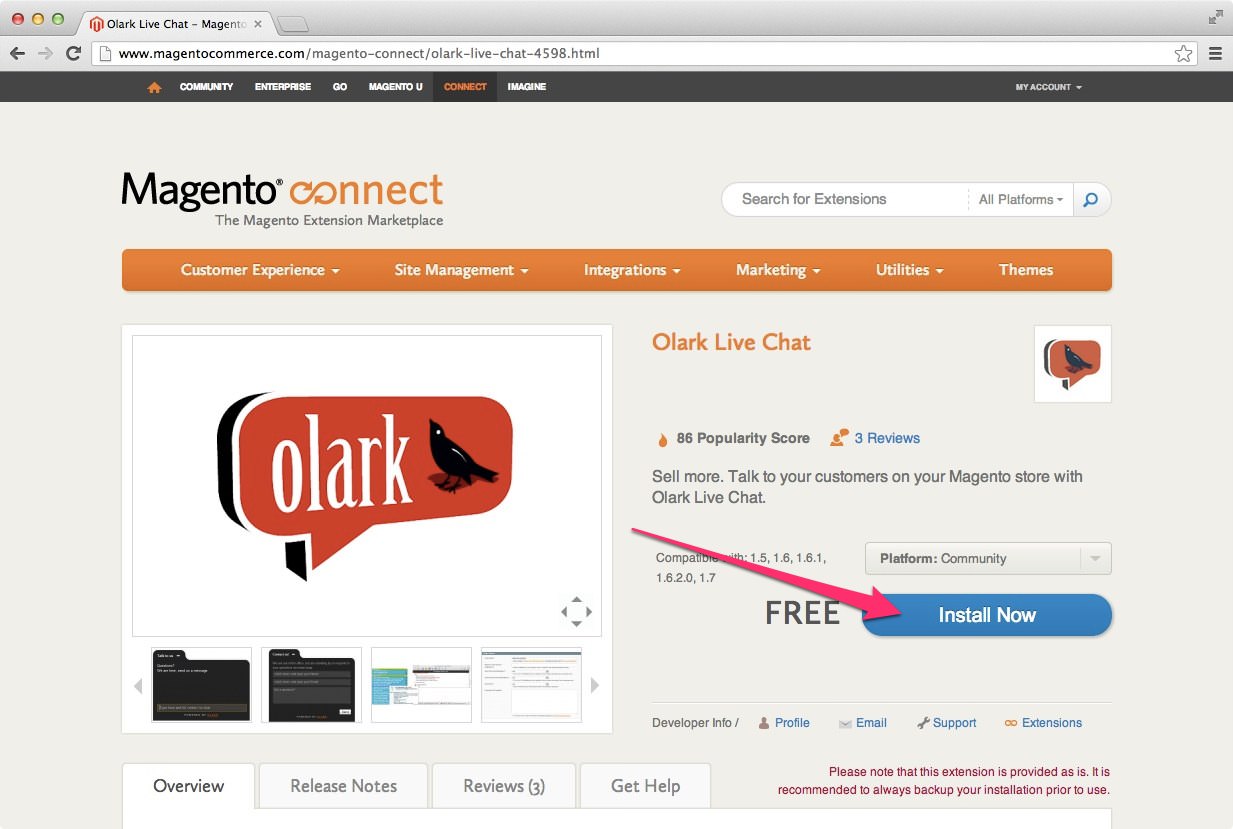Open the Chrome hamburger menu icon
Screen dimensions: 1233x829
pyautogui.click(x=1215, y=53)
